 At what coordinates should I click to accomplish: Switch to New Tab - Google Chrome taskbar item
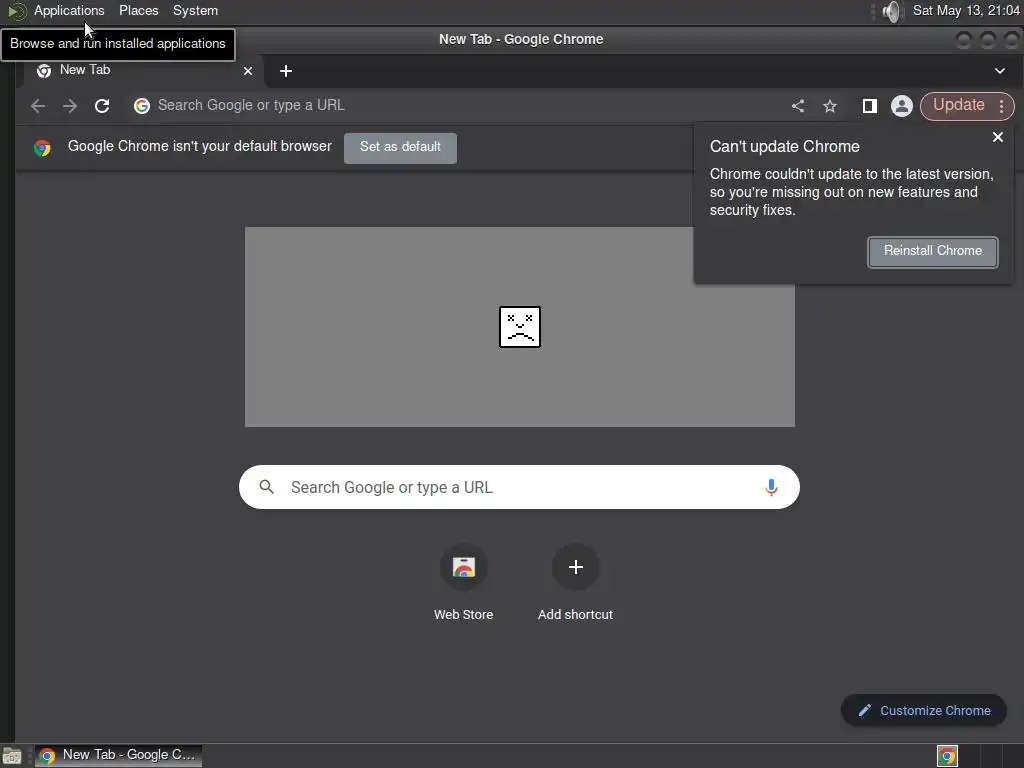[118, 756]
